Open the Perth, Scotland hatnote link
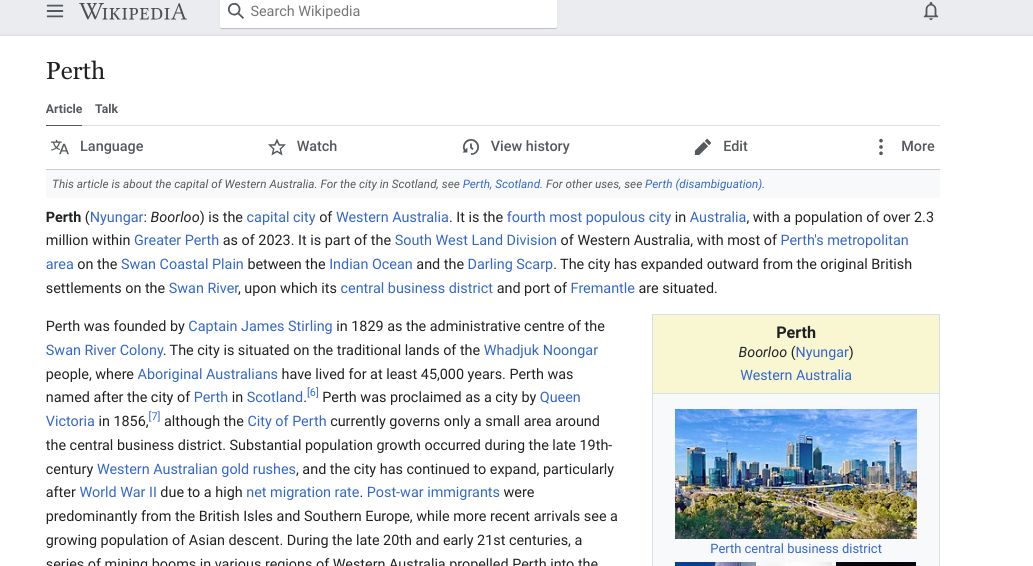Viewport: 1033px width, 566px height. 501,184
